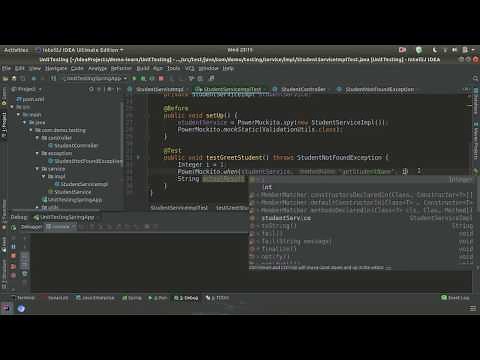Viewport: 480px width, 360px height.
Task: Open the Terminal tool window
Action: coord(23,298)
